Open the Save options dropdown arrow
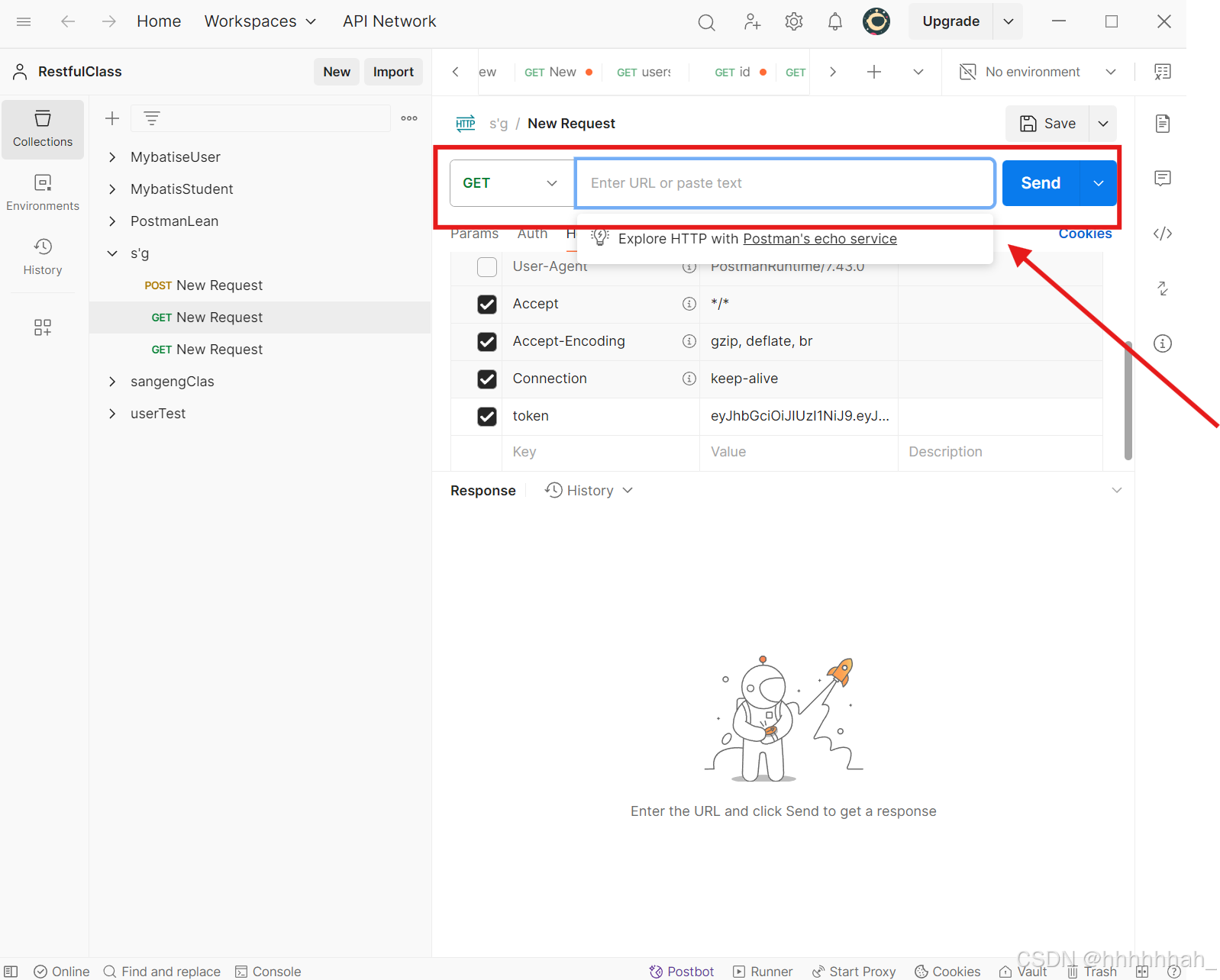The height and width of the screenshot is (980, 1220). 1103,124
